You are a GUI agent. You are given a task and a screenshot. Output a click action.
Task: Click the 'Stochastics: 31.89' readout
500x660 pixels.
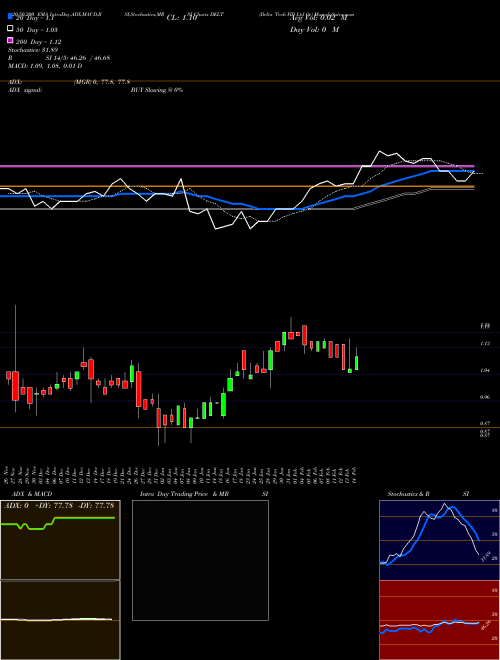click(x=33, y=50)
